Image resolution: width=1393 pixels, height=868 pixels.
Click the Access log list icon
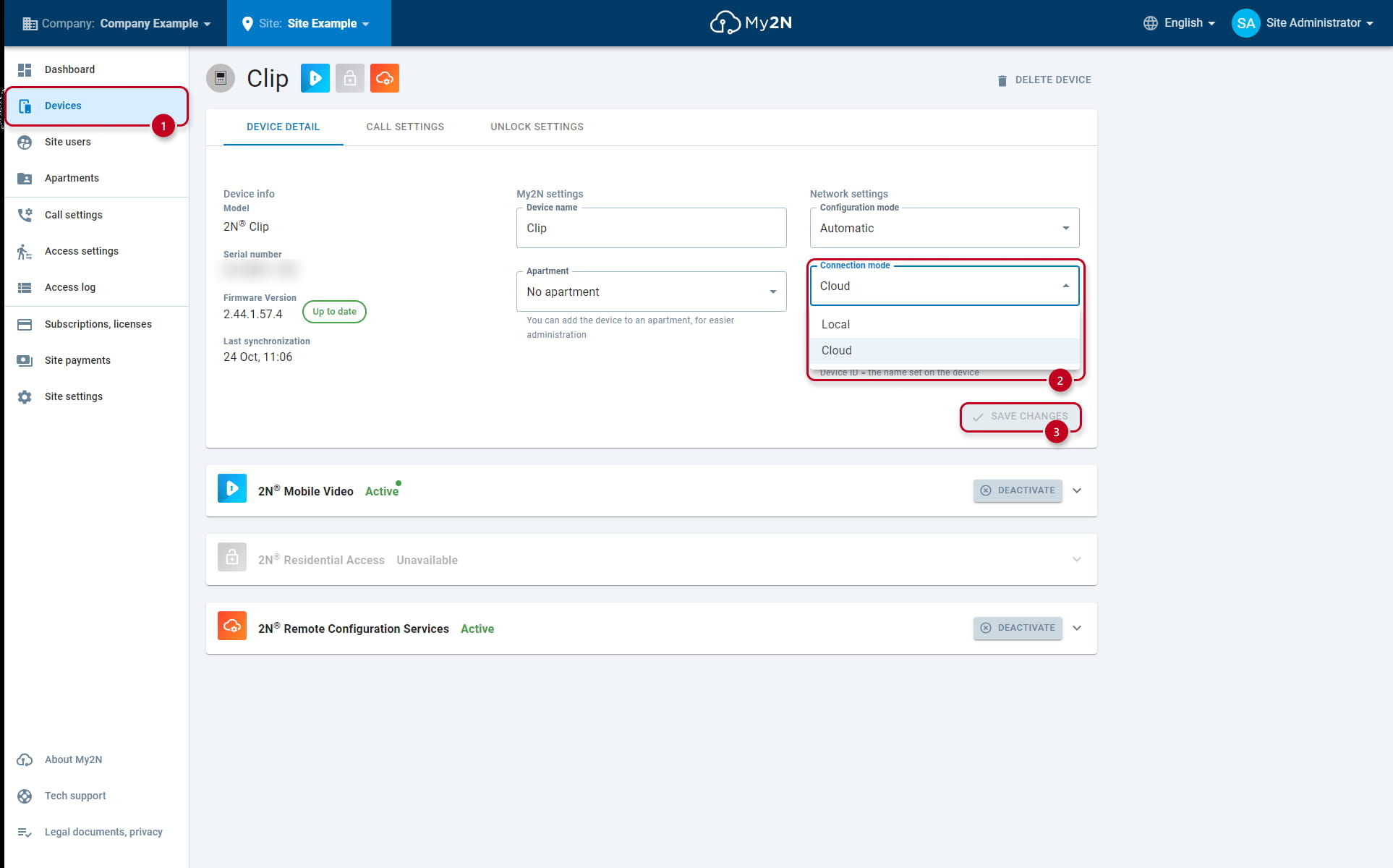25,287
